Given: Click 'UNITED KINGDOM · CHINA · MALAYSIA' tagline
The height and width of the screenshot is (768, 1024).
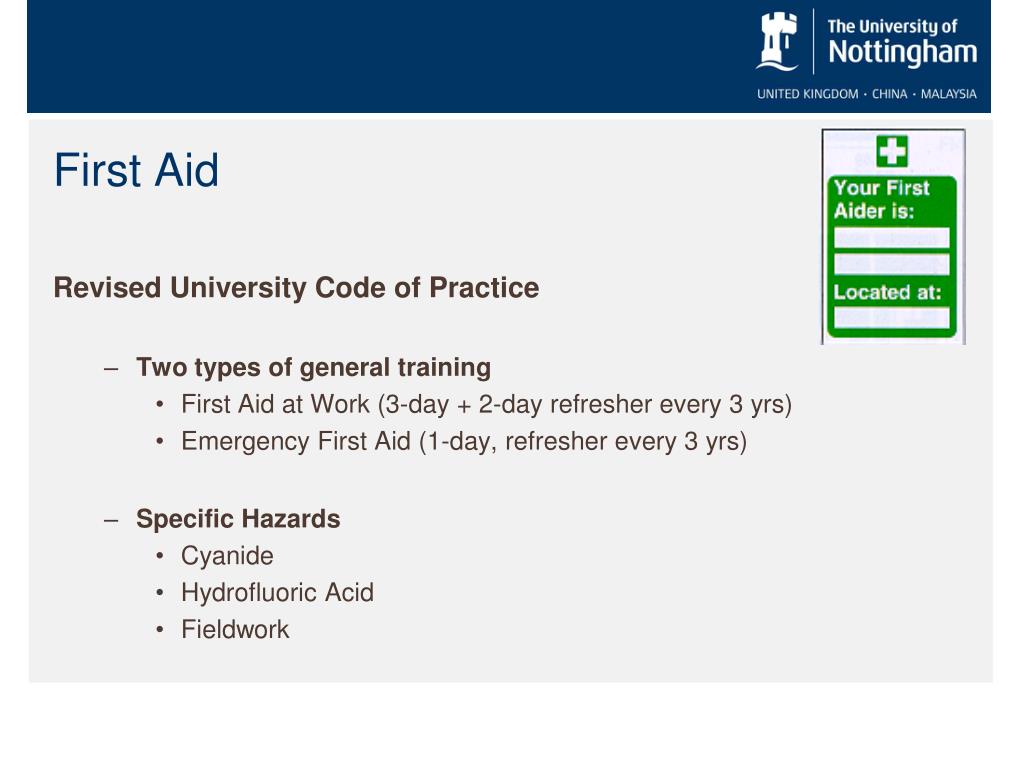Looking at the screenshot, I should pos(867,94).
